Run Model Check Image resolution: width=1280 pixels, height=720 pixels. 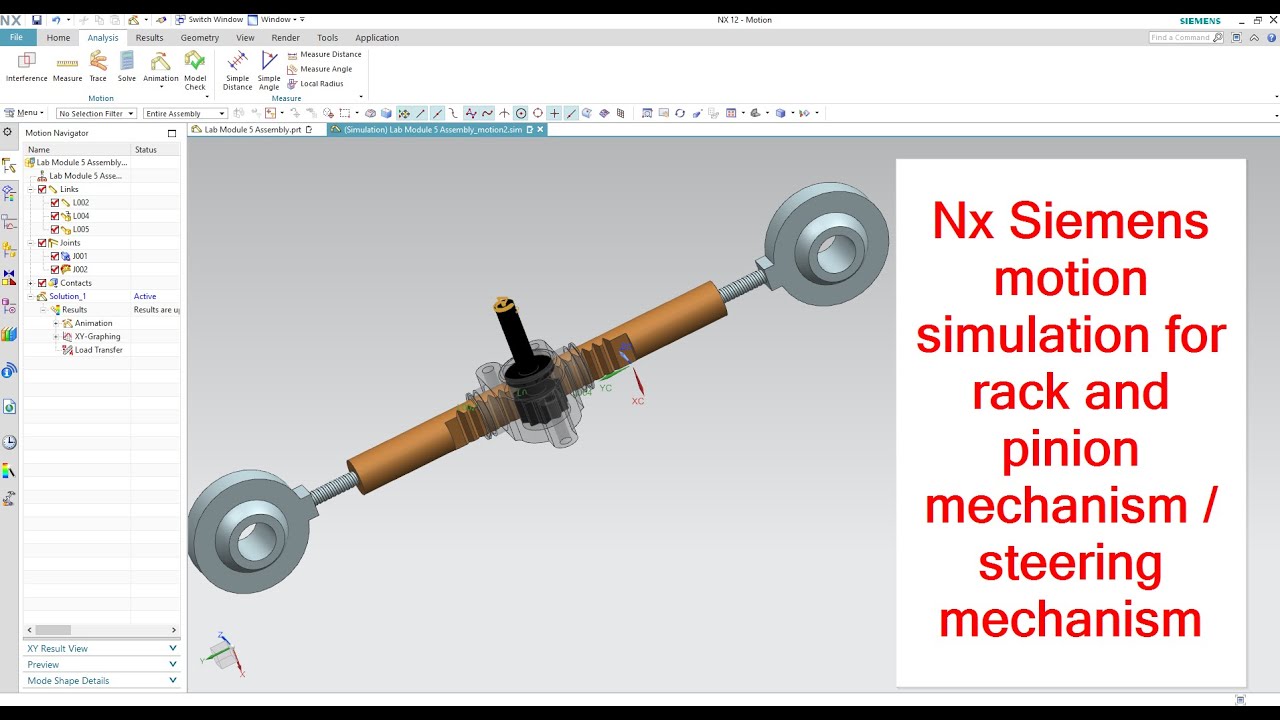[x=195, y=70]
